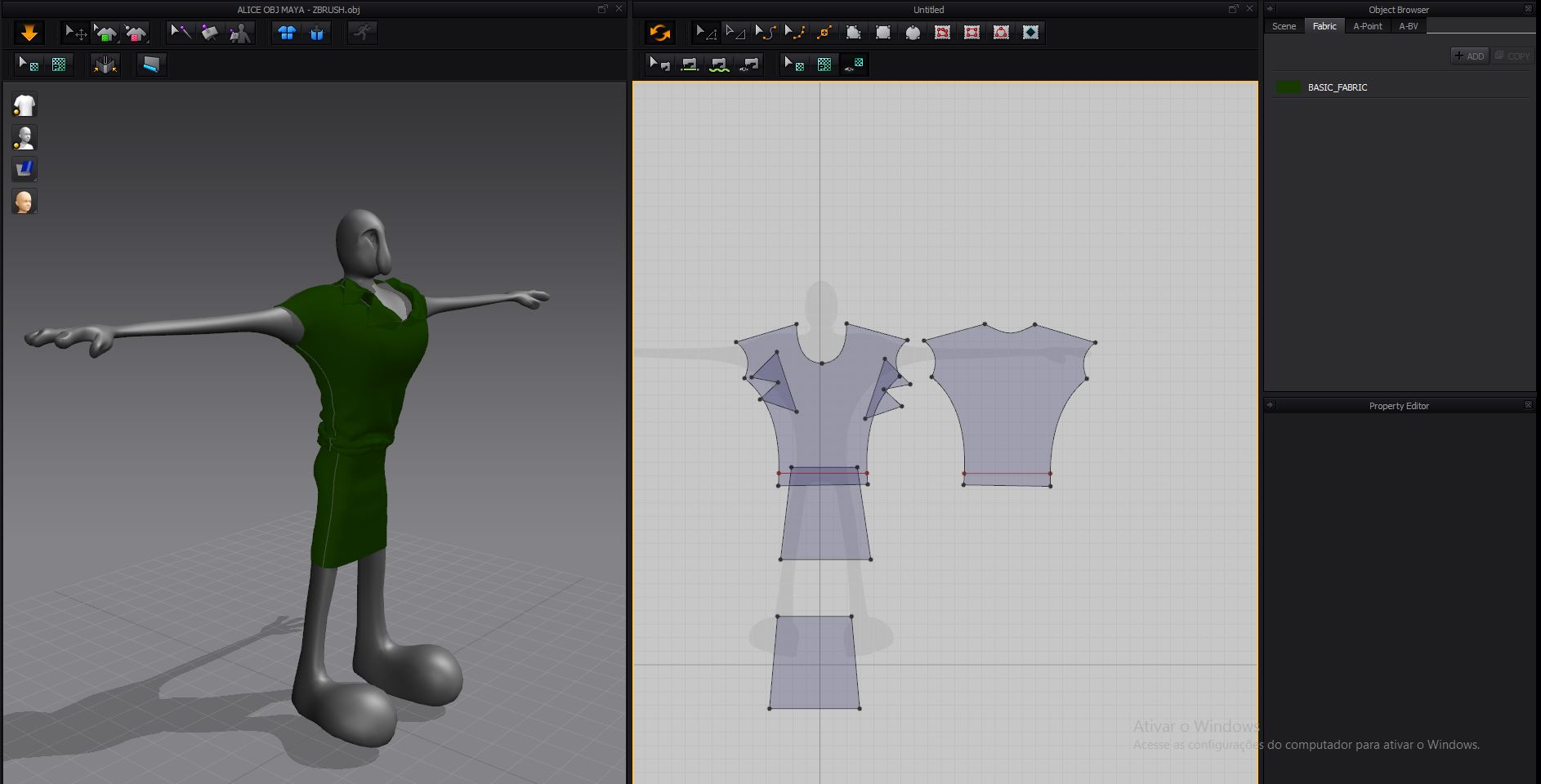
Task: Switch to the Scene tab
Action: [1284, 26]
